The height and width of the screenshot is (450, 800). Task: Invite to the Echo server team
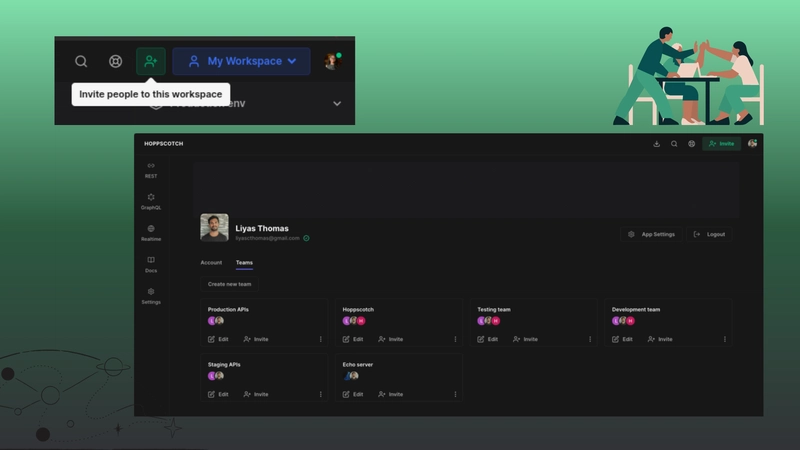coord(391,394)
